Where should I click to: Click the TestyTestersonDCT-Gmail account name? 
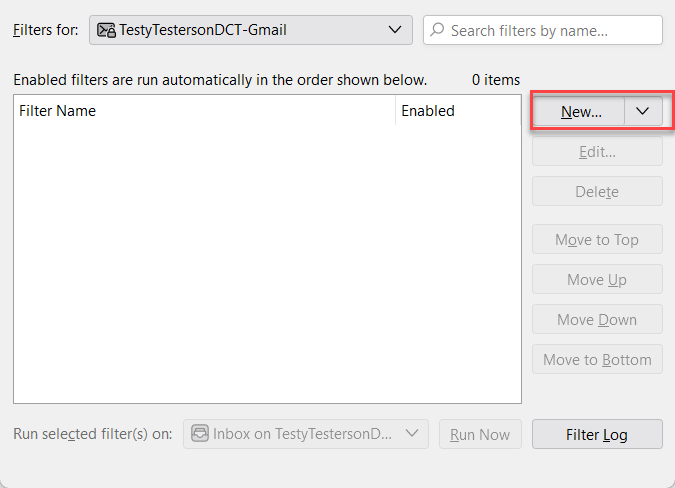click(203, 30)
